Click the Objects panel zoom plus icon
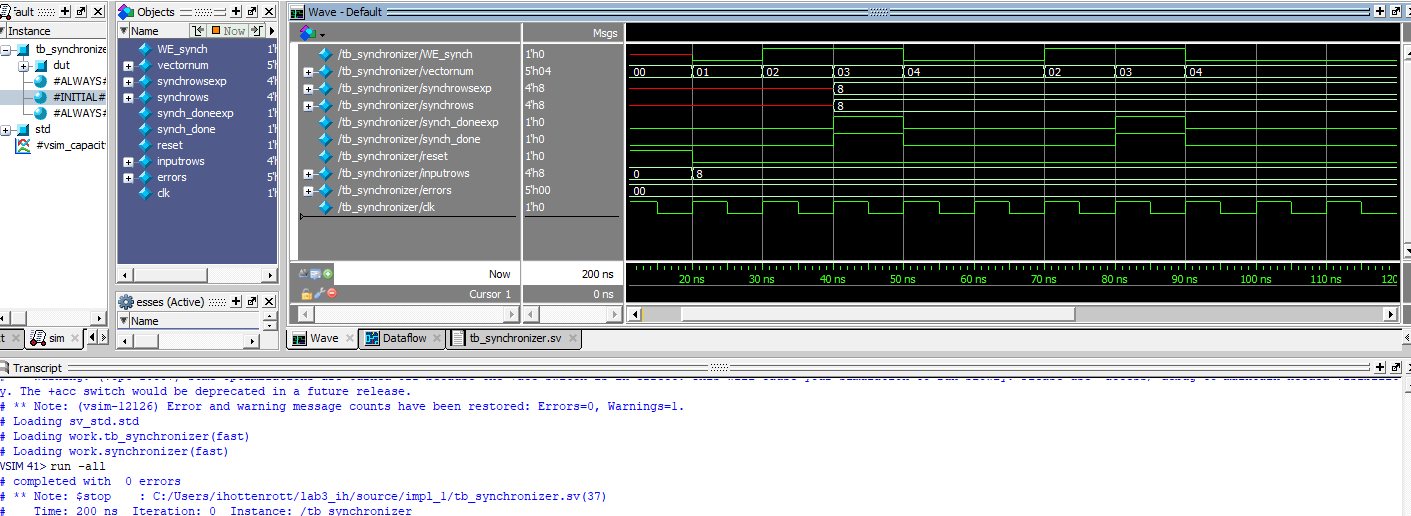Image resolution: width=1411 pixels, height=516 pixels. point(234,12)
